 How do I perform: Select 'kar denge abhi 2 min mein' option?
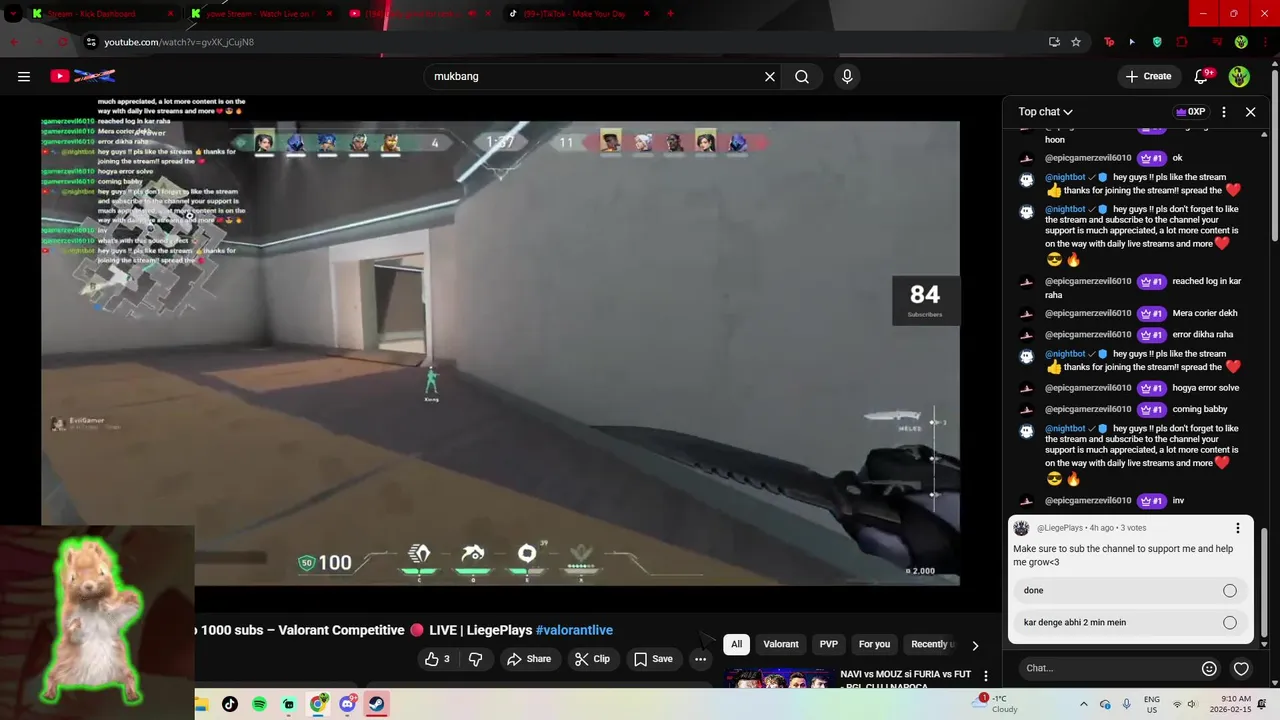(x=1130, y=622)
